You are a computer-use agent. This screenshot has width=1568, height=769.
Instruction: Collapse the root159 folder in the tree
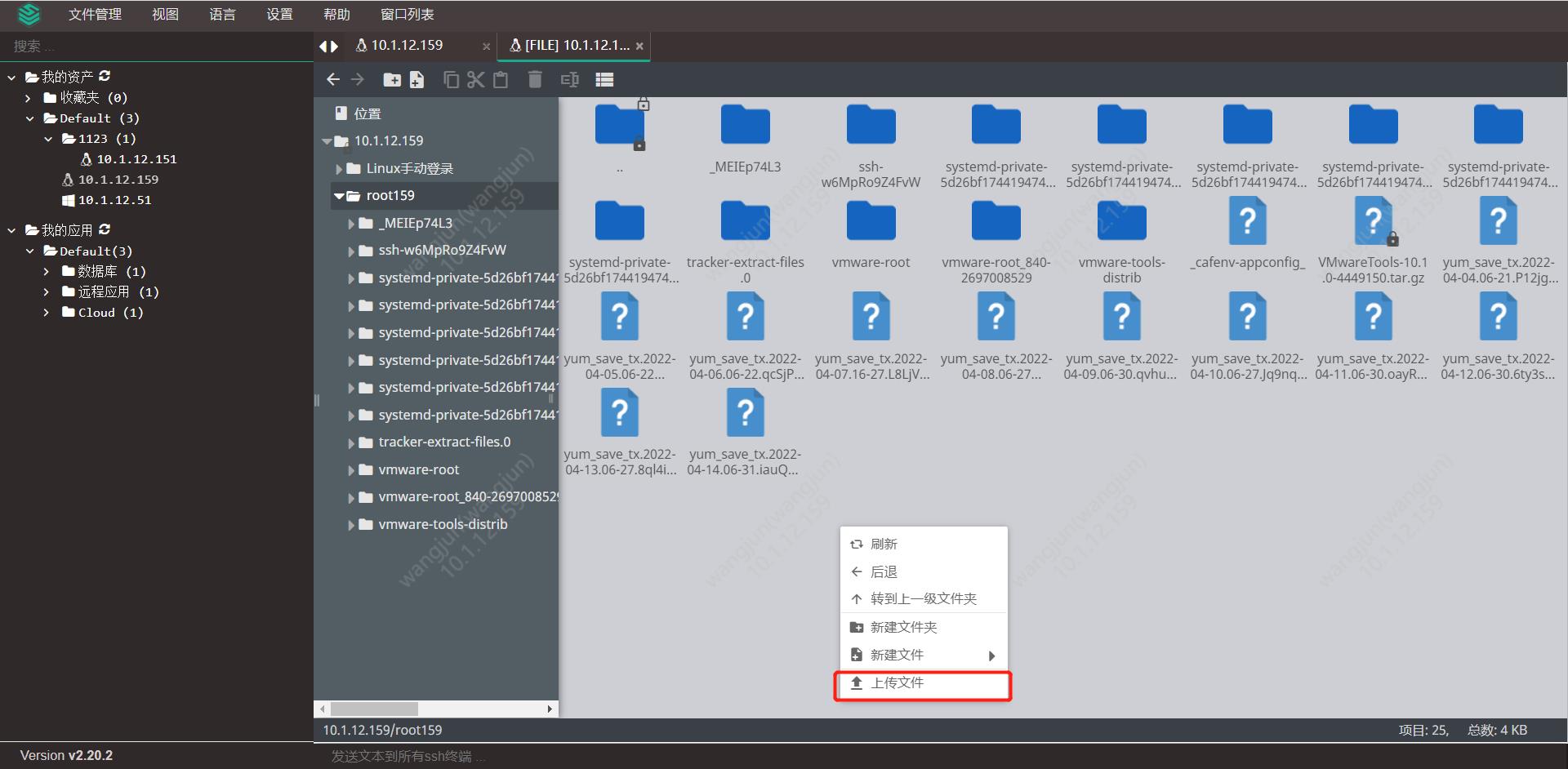click(x=339, y=196)
